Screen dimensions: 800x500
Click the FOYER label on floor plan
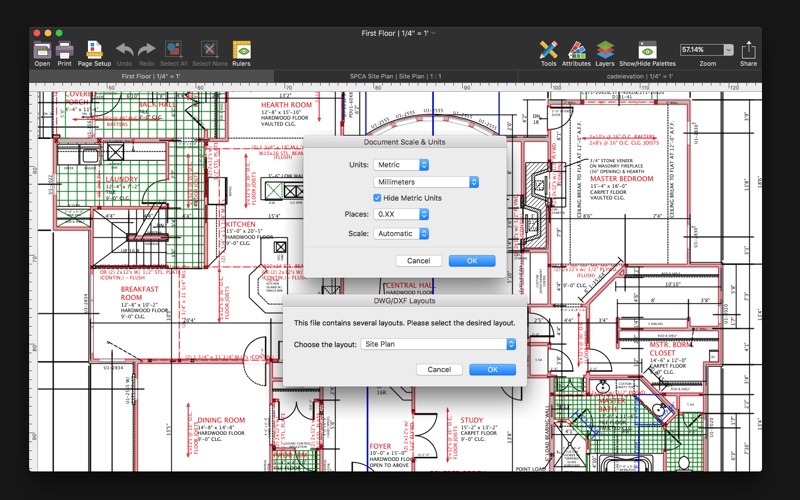(380, 446)
